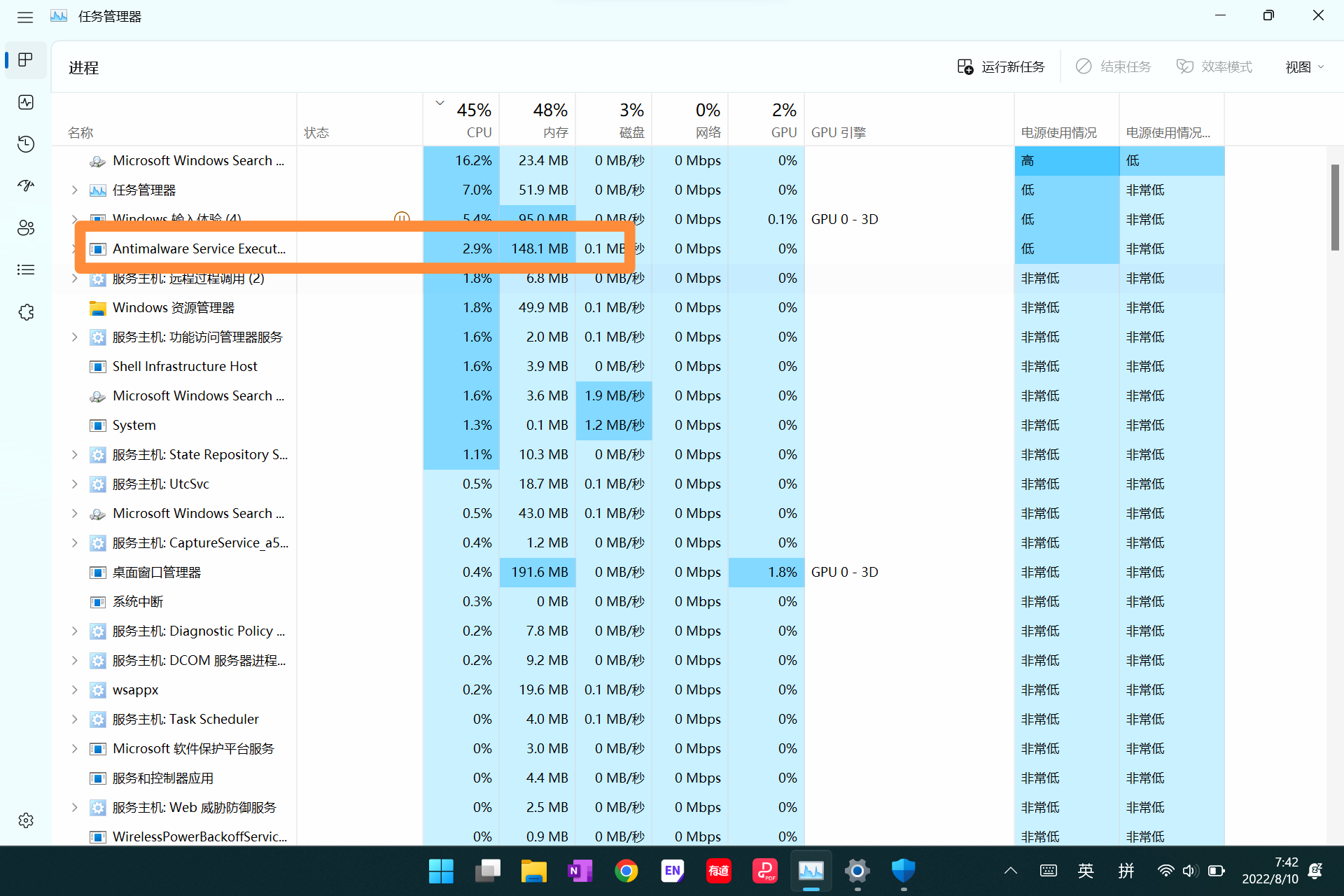Show hidden tray icons chevron
The width and height of the screenshot is (1344, 896).
coord(1010,871)
